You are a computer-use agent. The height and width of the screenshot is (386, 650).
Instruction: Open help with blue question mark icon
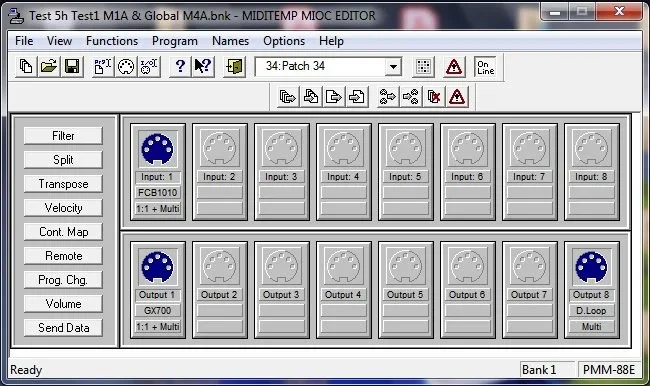point(180,66)
